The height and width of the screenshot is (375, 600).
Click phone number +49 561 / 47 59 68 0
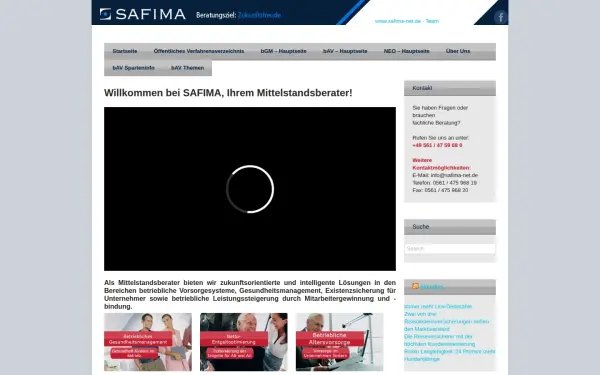437,145
